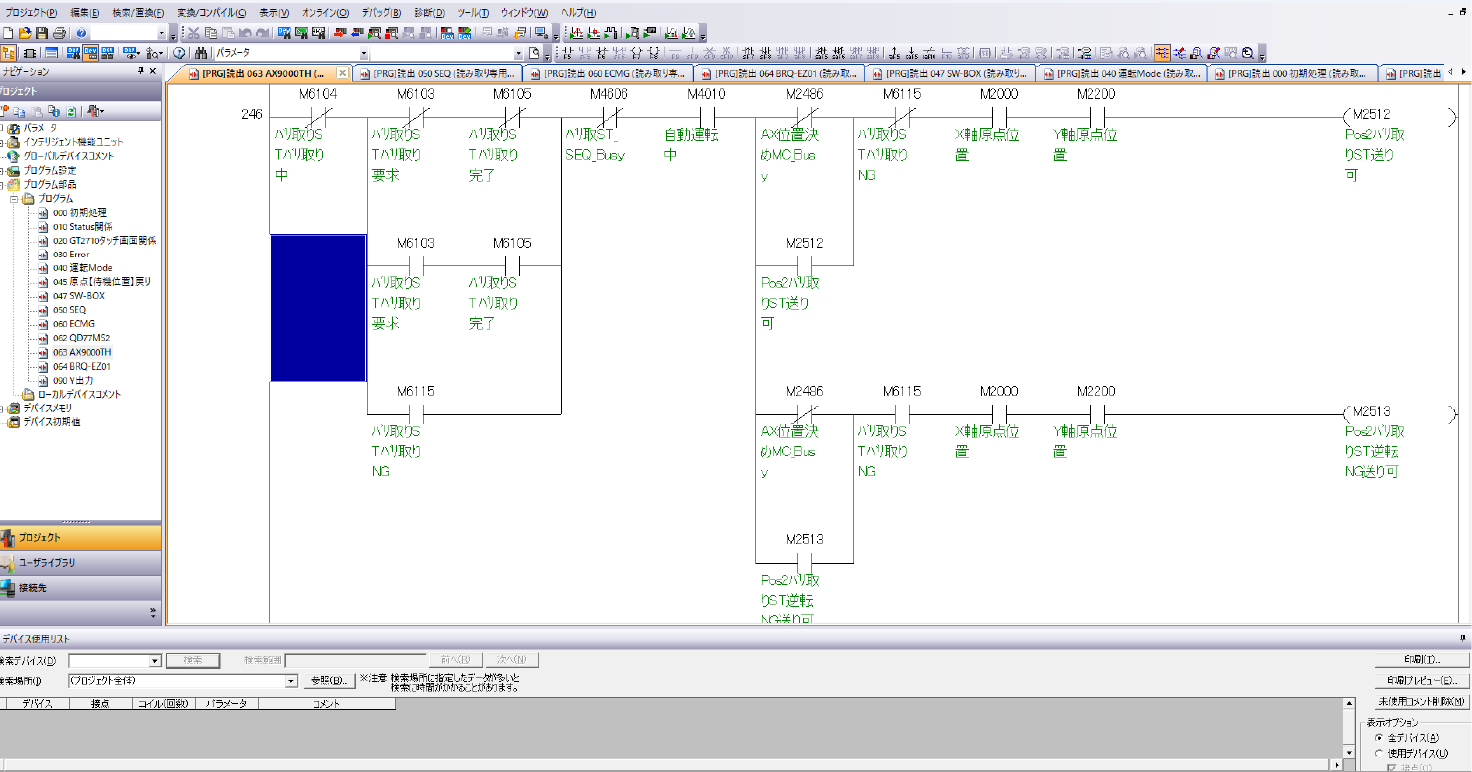This screenshot has width=1472, height=772.
Task: Open the Print icon in toolbar
Action: (x=58, y=33)
